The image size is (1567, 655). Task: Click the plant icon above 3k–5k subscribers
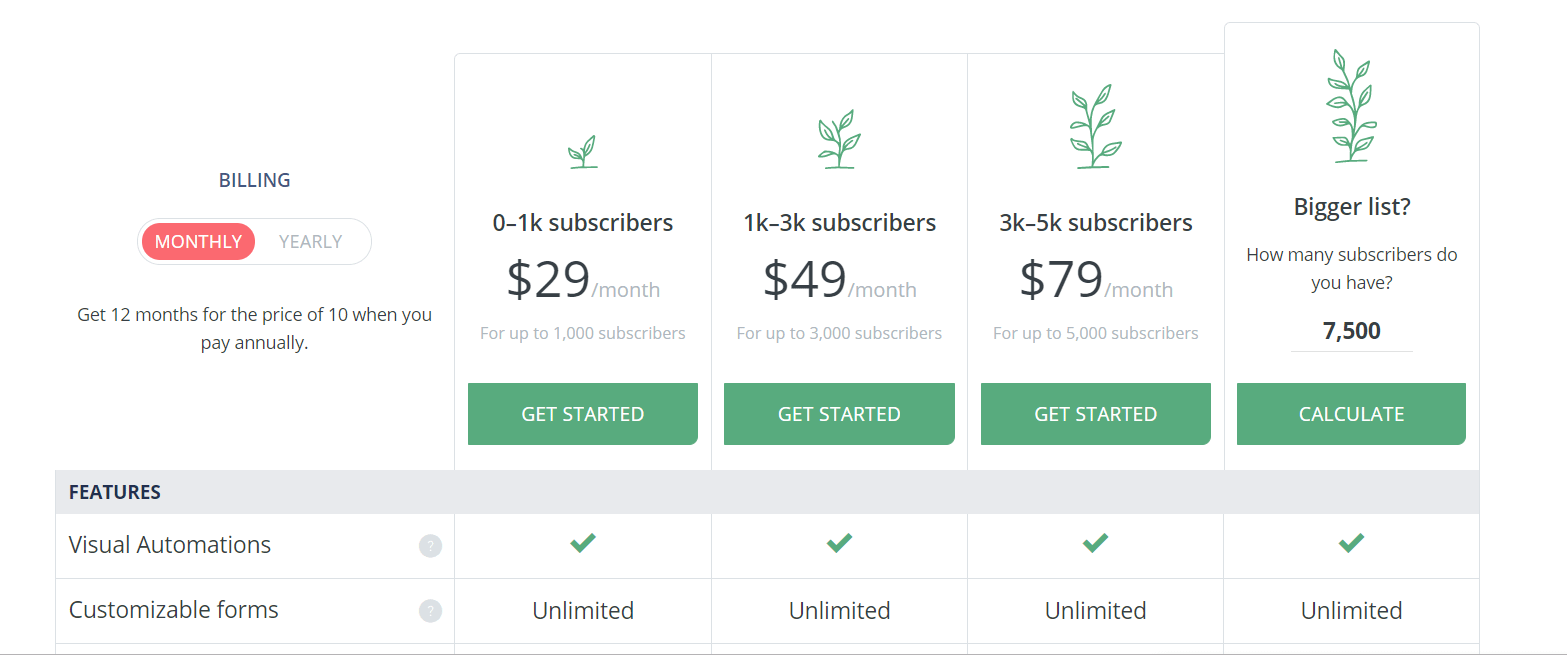click(1095, 127)
